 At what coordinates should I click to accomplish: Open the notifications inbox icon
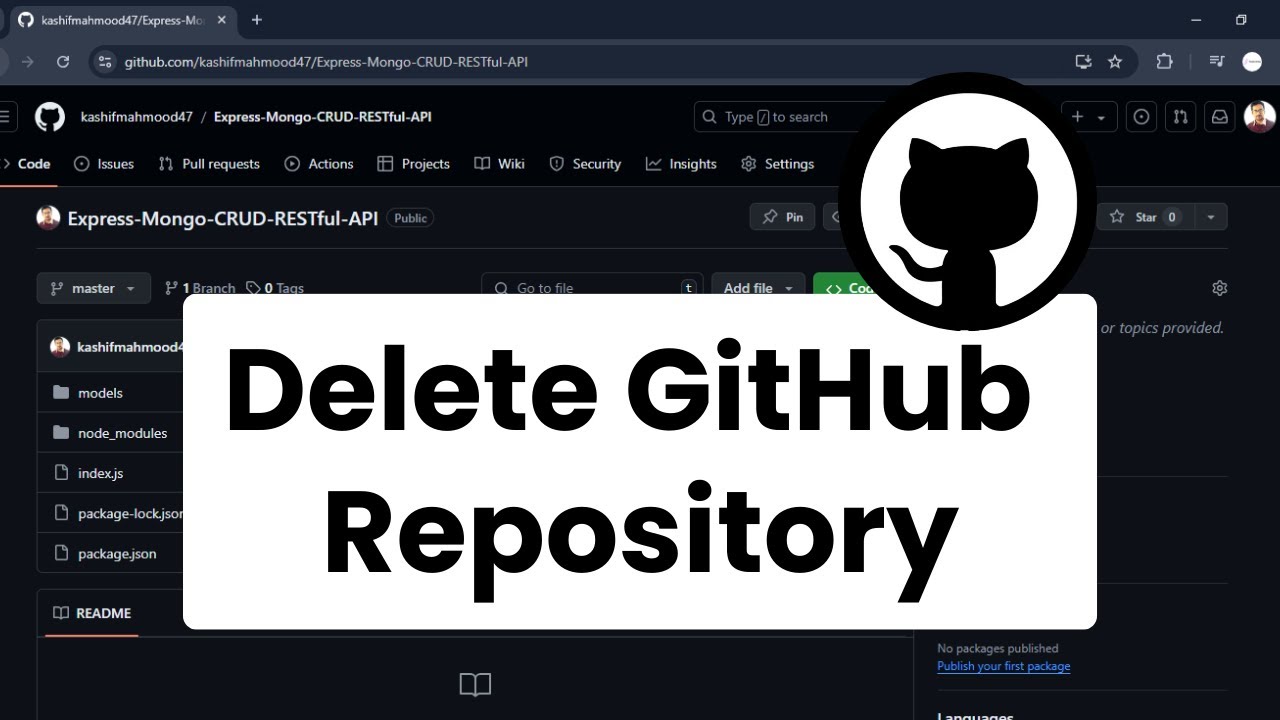point(1220,117)
